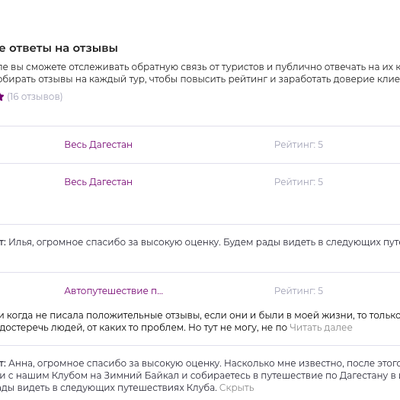Click description line about "повысить рейтинг"

pyautogui.click(x=200, y=79)
